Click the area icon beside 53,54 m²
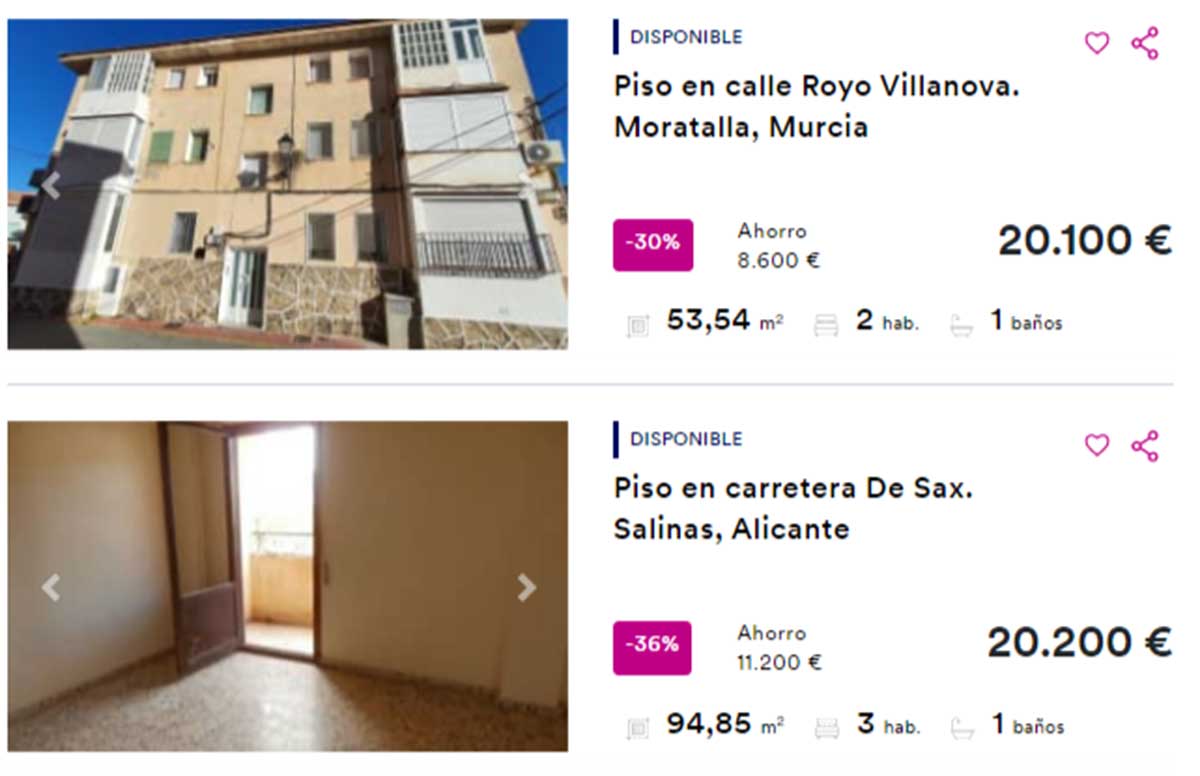1200x776 pixels. pyautogui.click(x=637, y=325)
